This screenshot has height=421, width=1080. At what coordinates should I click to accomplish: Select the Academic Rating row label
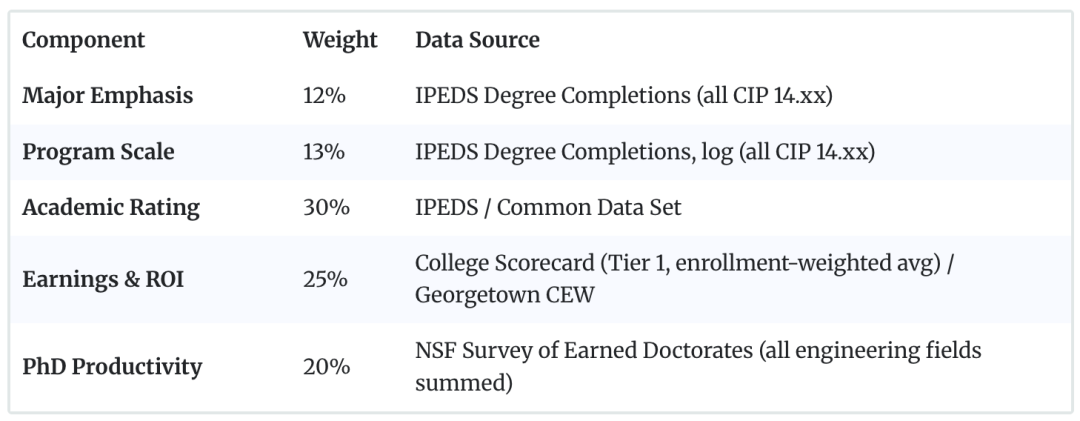111,207
